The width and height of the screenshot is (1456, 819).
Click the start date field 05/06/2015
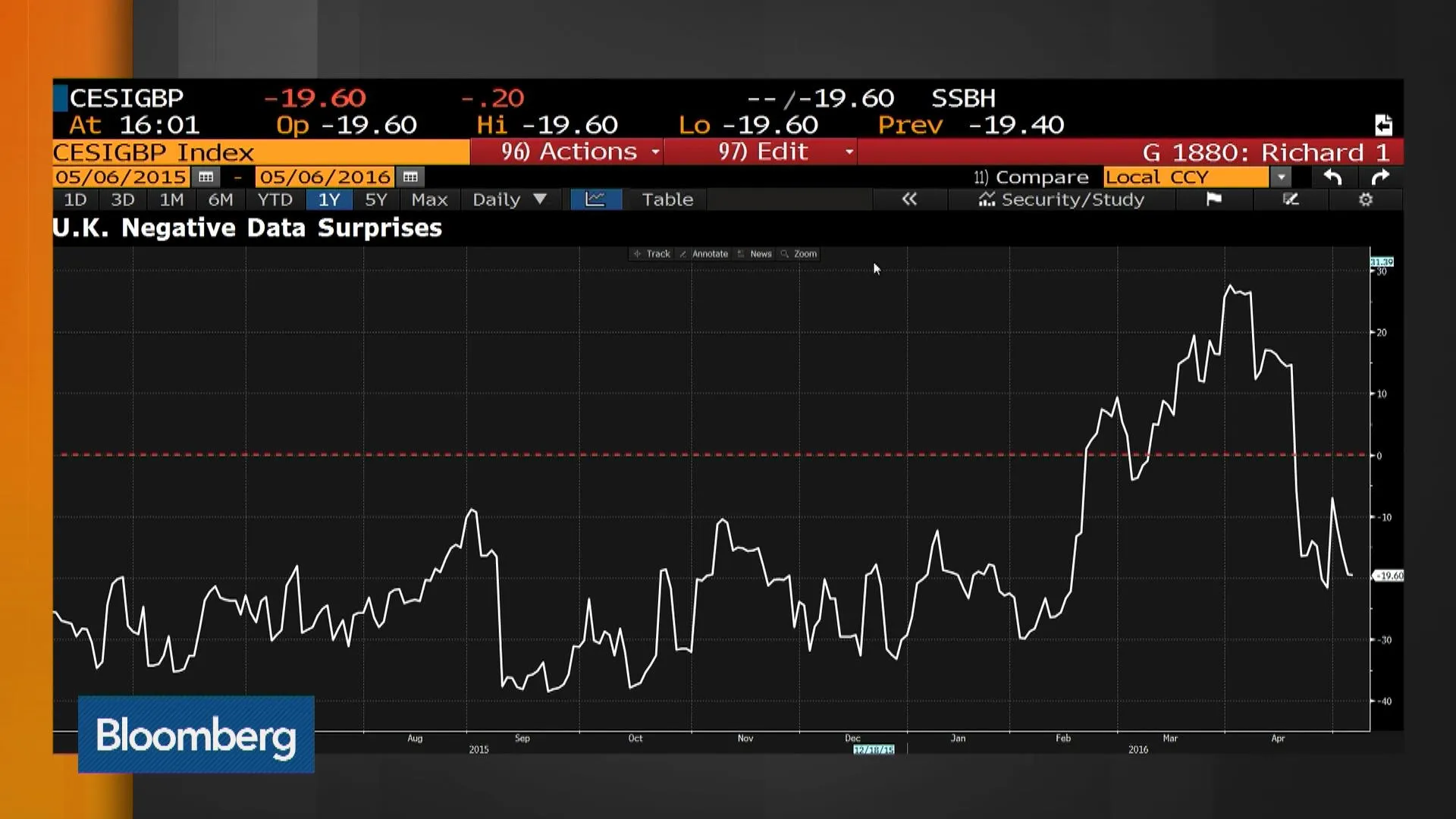pyautogui.click(x=121, y=177)
